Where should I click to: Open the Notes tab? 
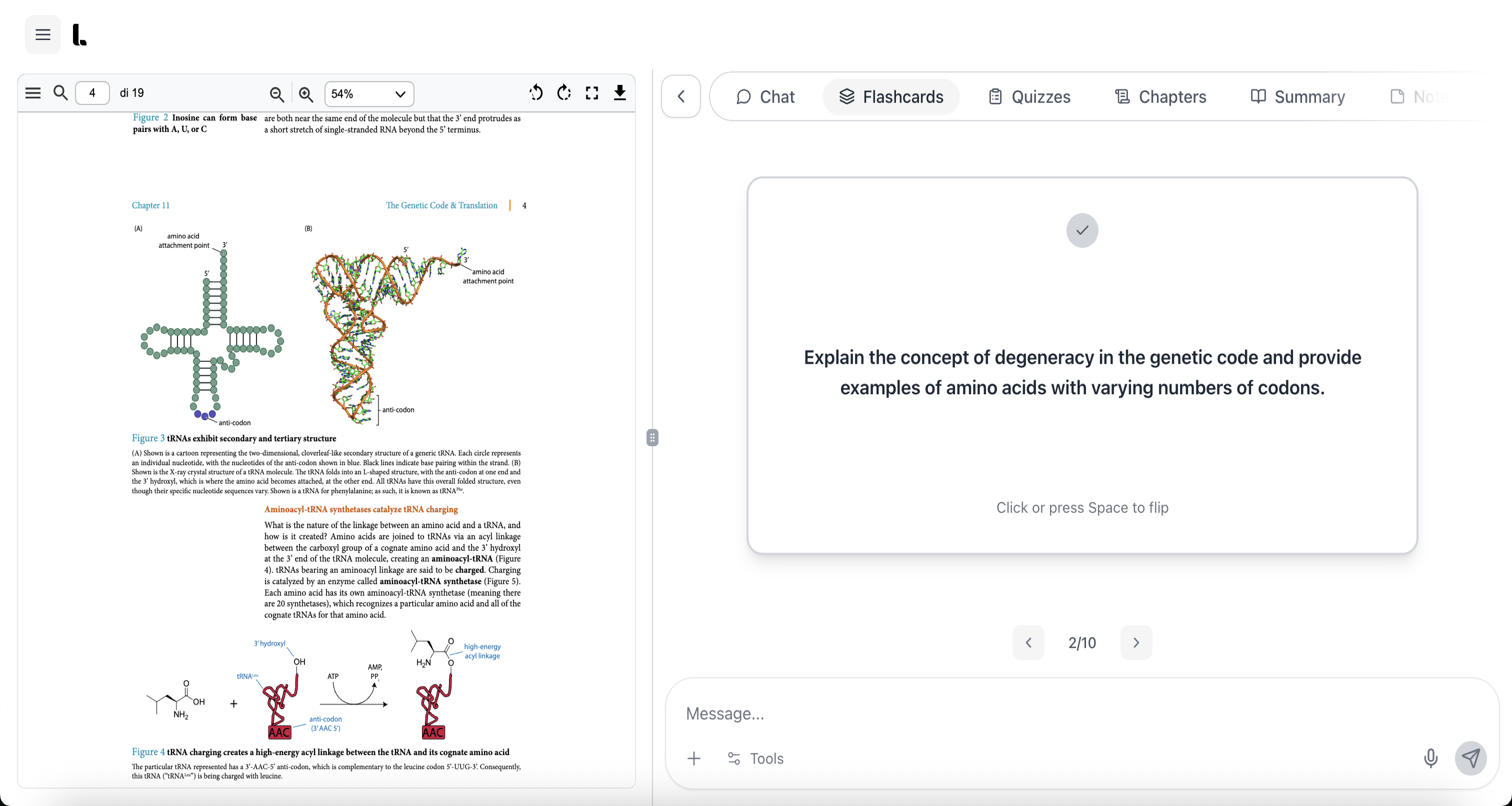click(1420, 97)
